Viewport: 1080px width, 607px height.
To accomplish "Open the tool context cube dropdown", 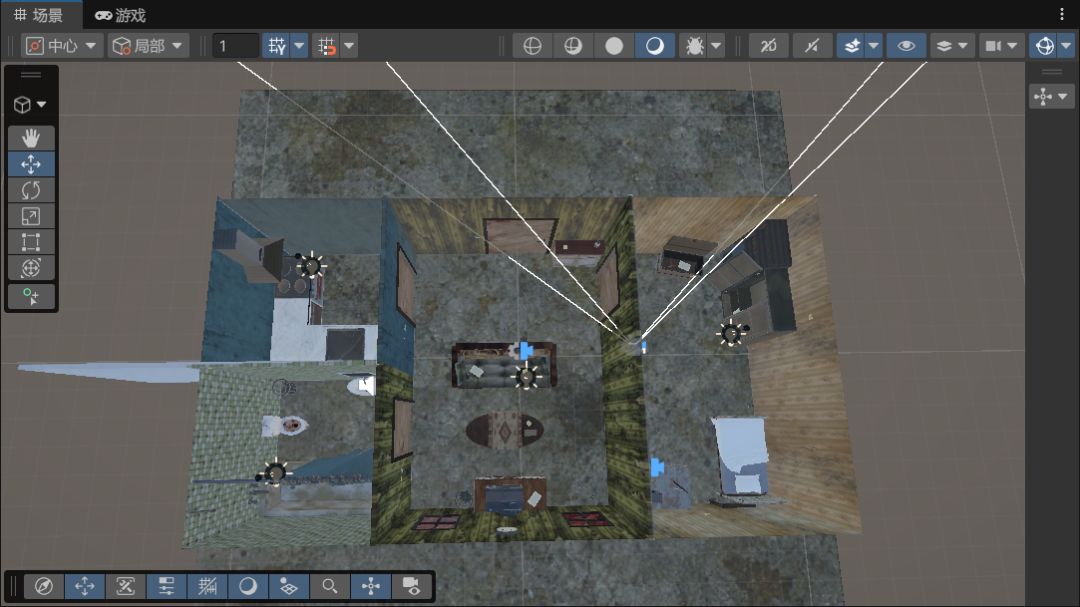I will coord(30,105).
